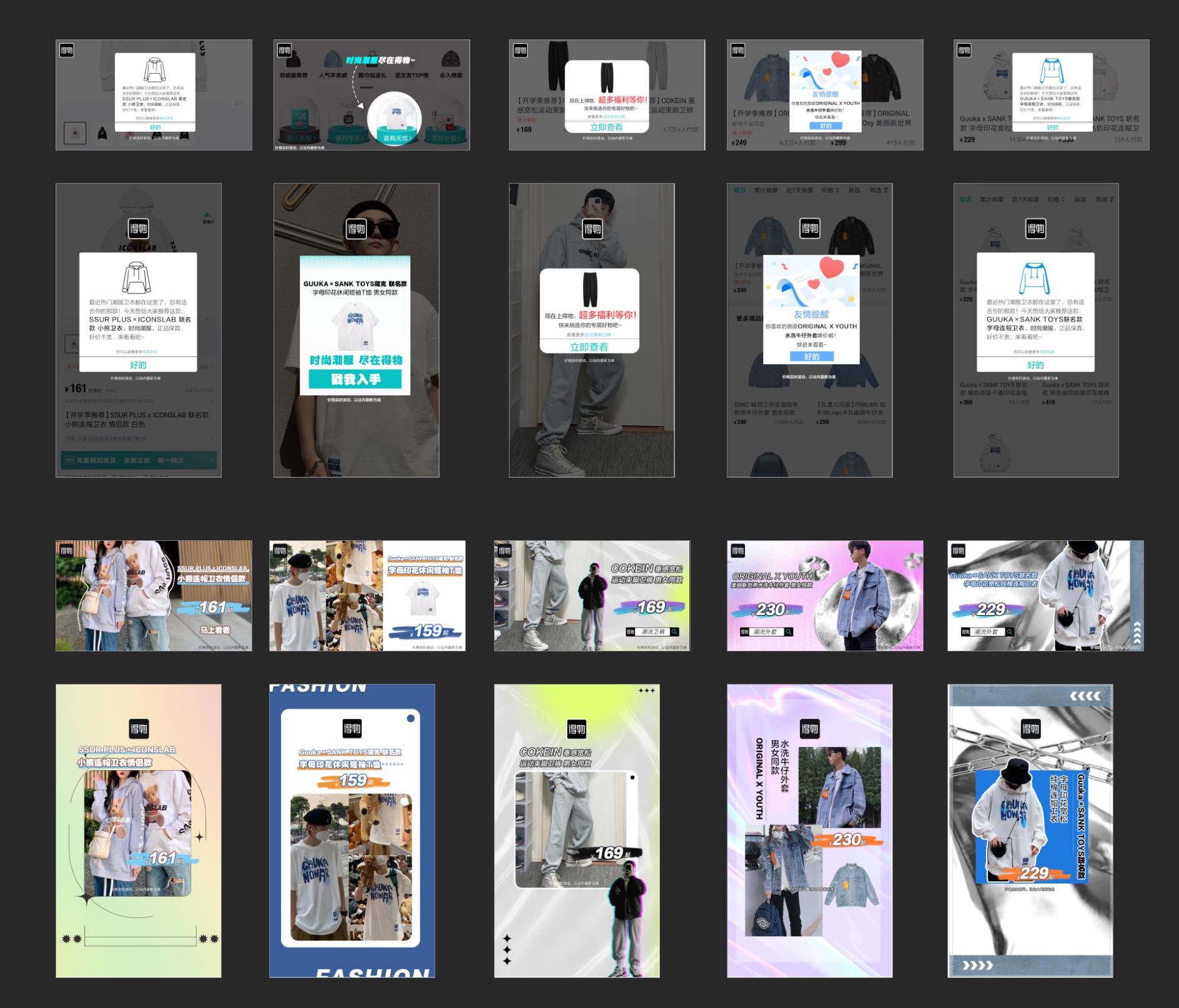Screen dimensions: 1179x1008
Task: Click 人气羊羔绒 category on 时尚潮服 banner
Action: click(332, 76)
